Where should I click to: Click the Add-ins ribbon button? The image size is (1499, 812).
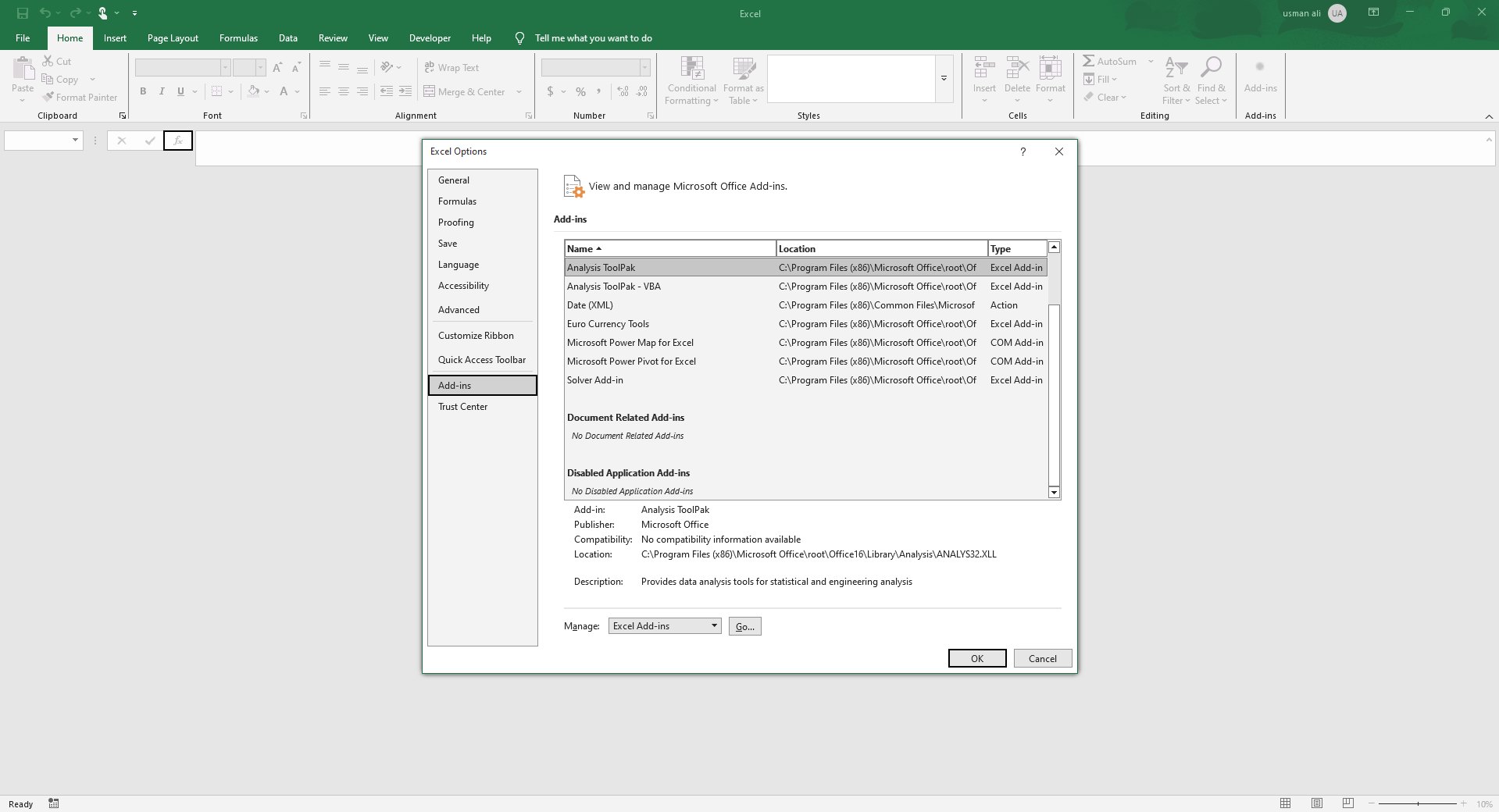tap(1260, 77)
